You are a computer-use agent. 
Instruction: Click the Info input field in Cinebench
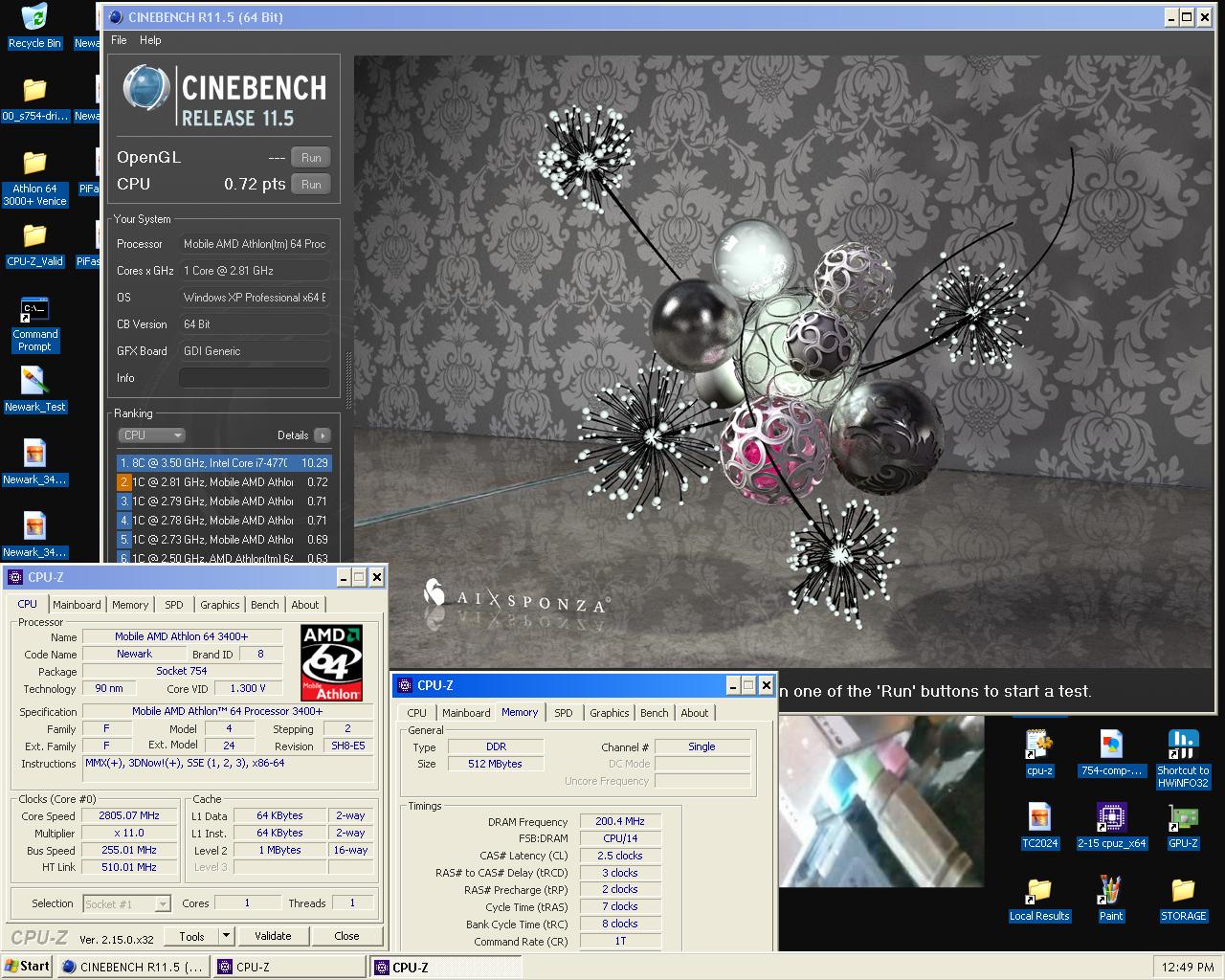point(255,378)
